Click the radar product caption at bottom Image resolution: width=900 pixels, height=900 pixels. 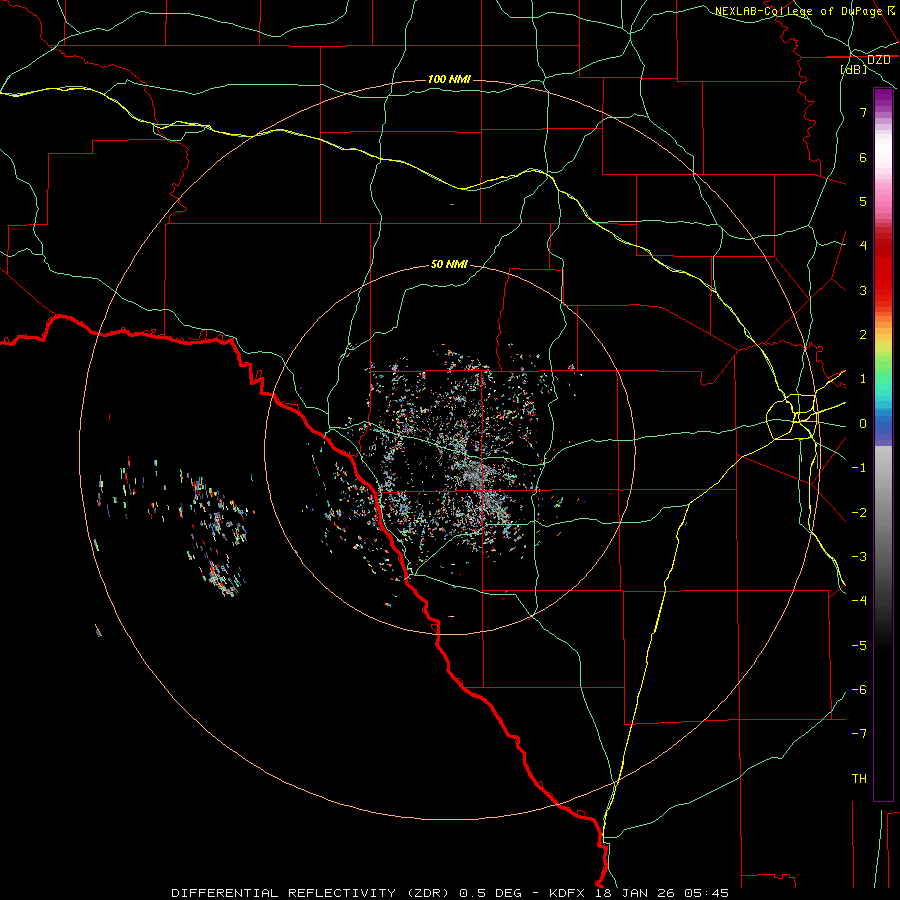click(450, 893)
